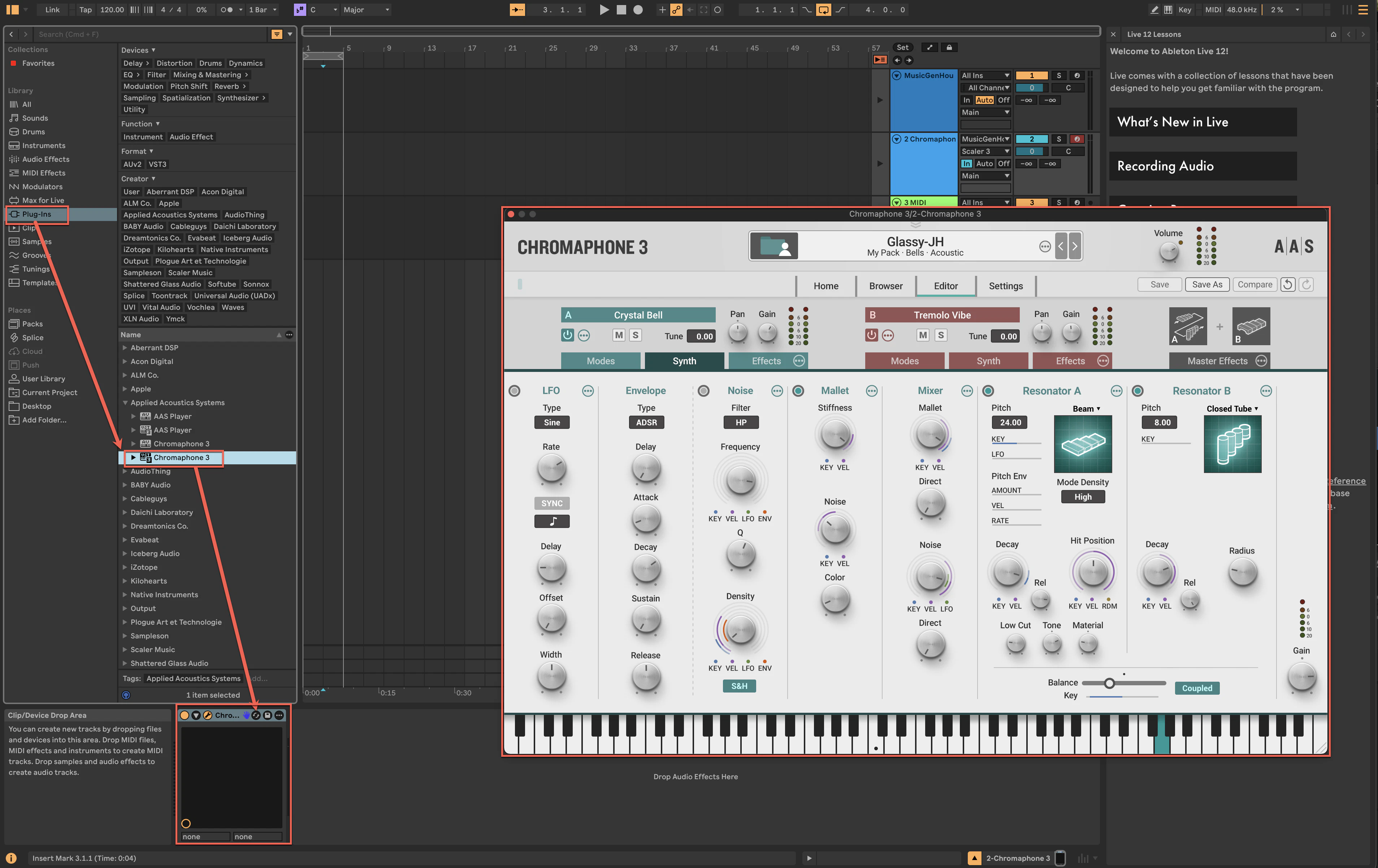Open Mode Density High dropdown
Viewport: 1378px width, 868px height.
(x=1083, y=497)
